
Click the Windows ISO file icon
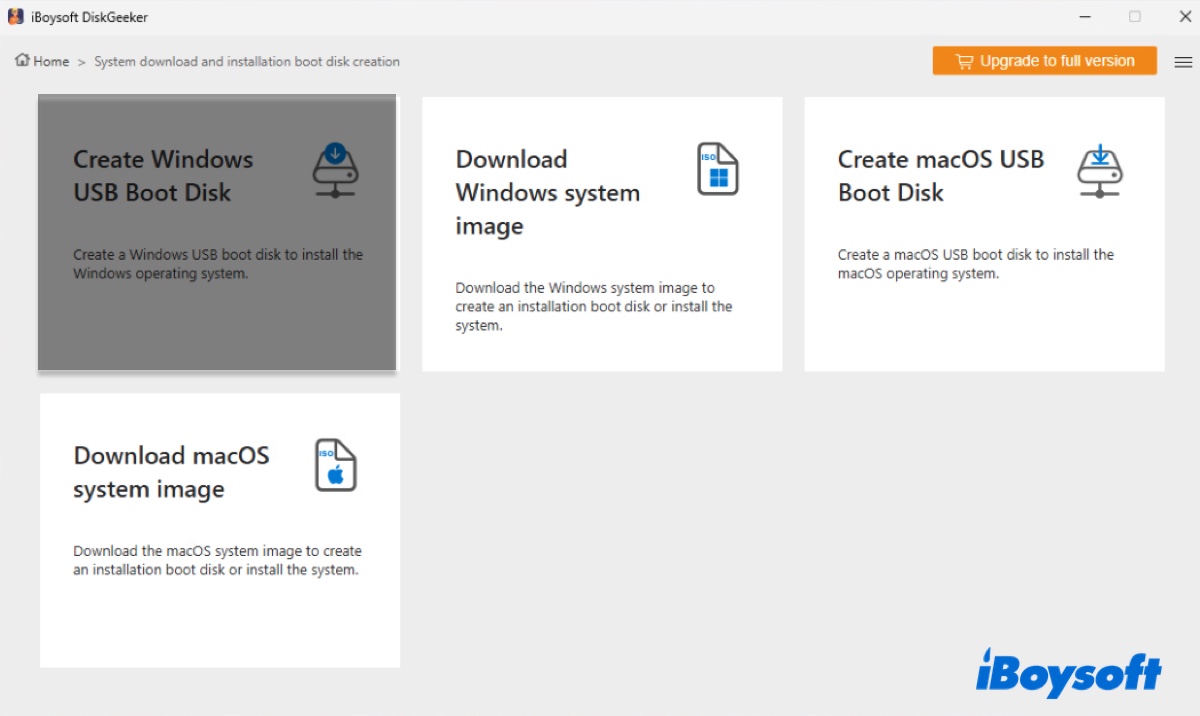point(717,169)
